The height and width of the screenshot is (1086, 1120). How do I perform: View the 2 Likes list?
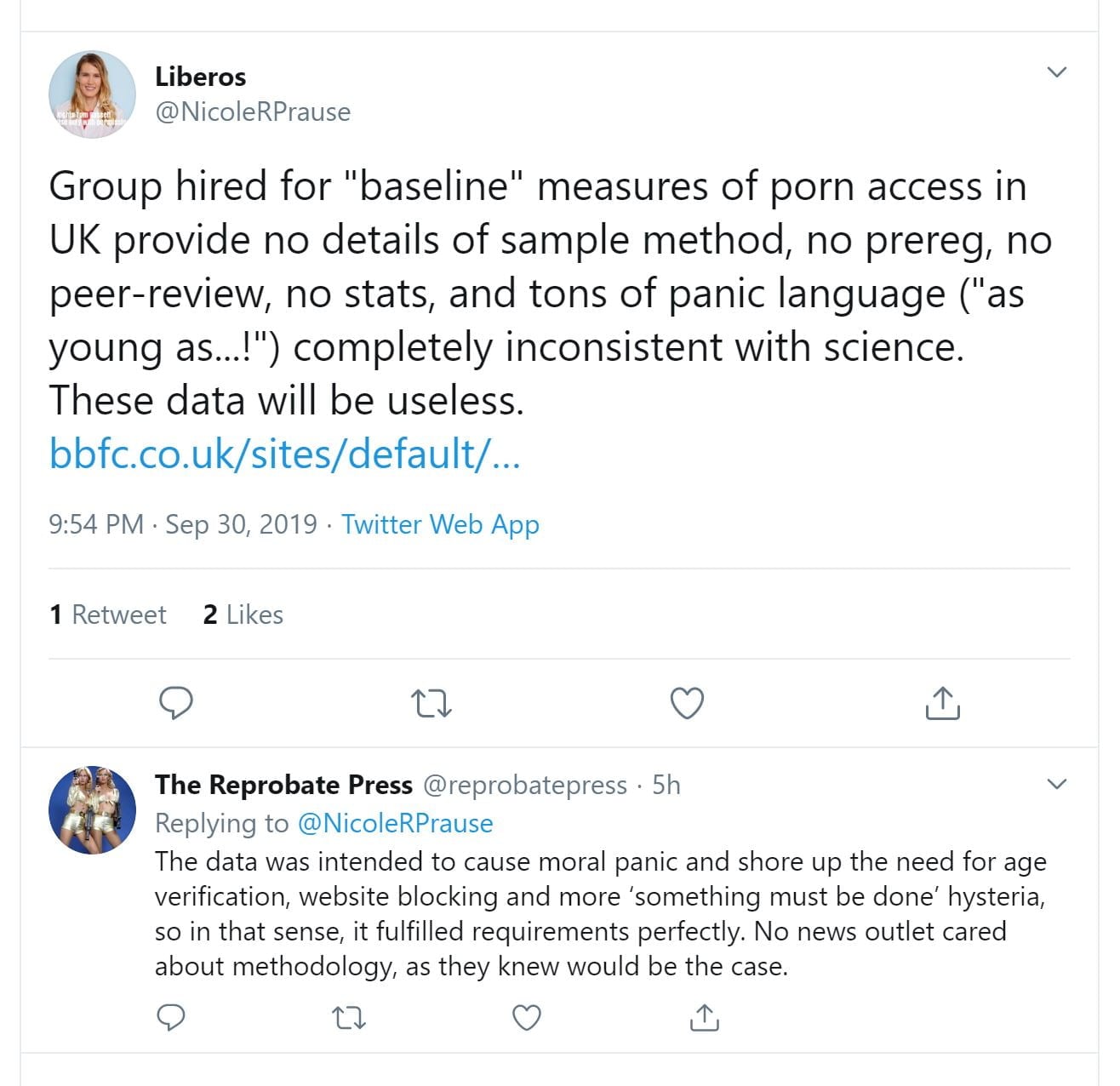[x=243, y=614]
